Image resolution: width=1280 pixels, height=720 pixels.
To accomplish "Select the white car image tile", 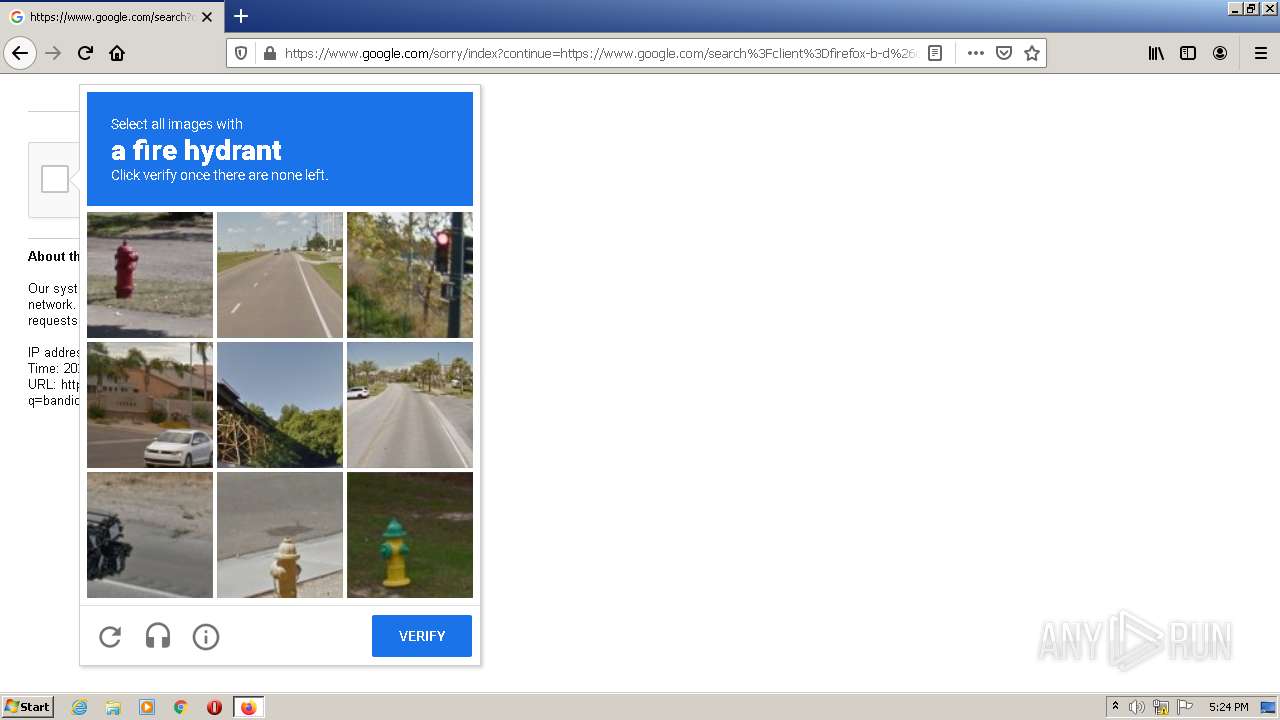I will [150, 405].
